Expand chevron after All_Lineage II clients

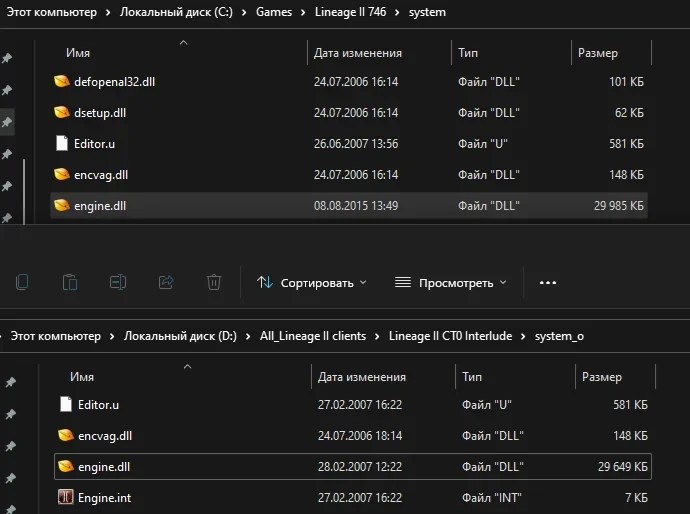click(377, 336)
